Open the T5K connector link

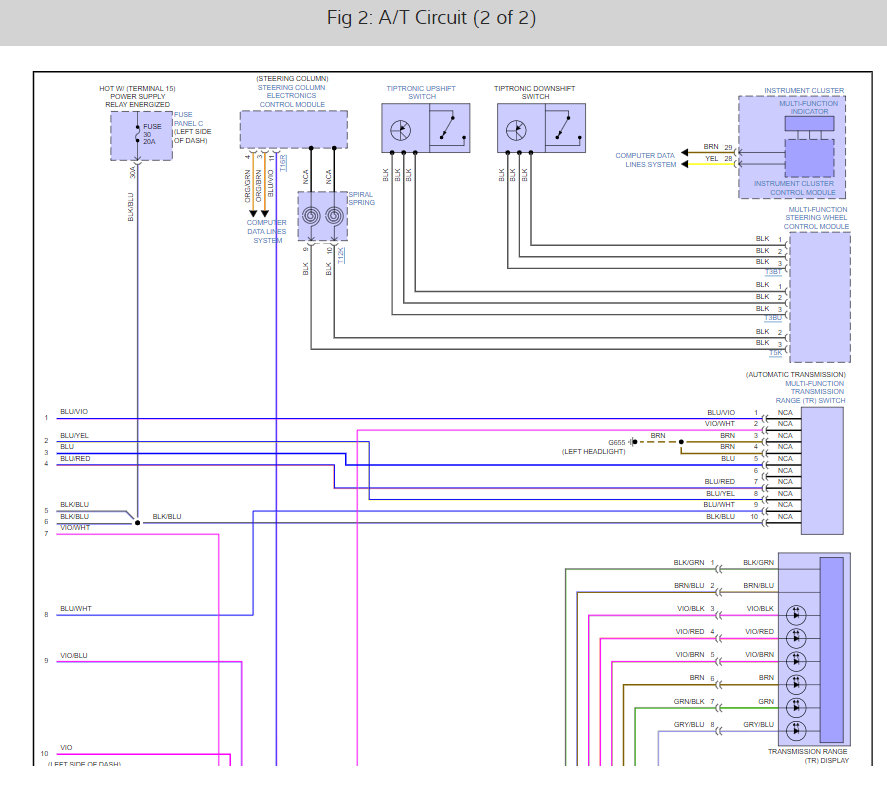tap(775, 353)
